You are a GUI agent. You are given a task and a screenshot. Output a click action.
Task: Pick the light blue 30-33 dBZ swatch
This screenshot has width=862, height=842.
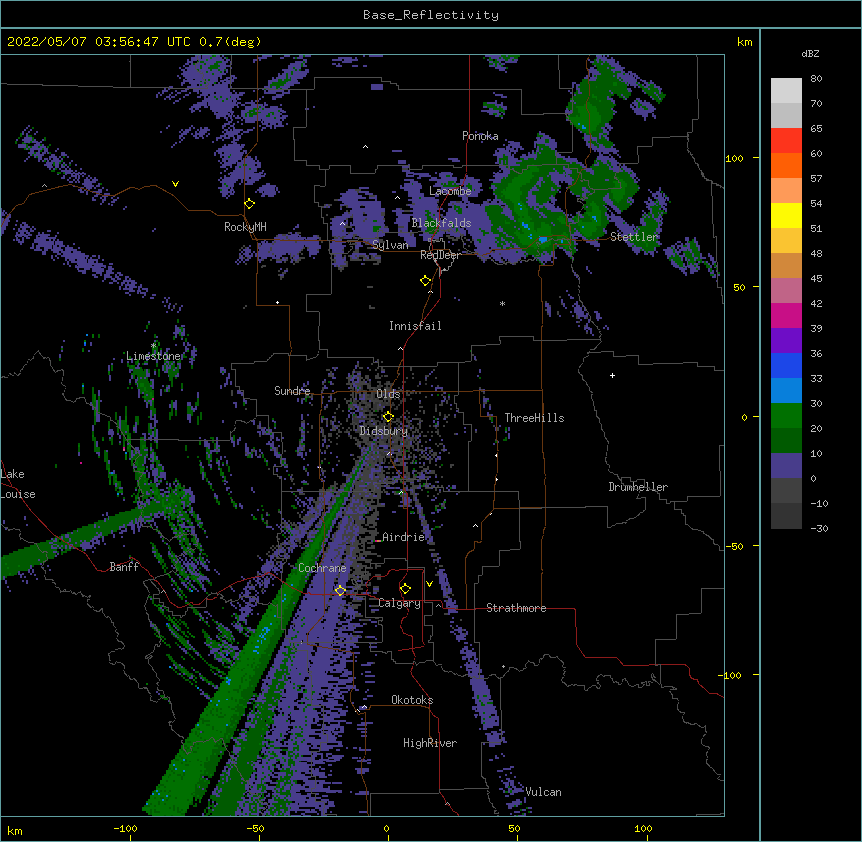coord(786,390)
